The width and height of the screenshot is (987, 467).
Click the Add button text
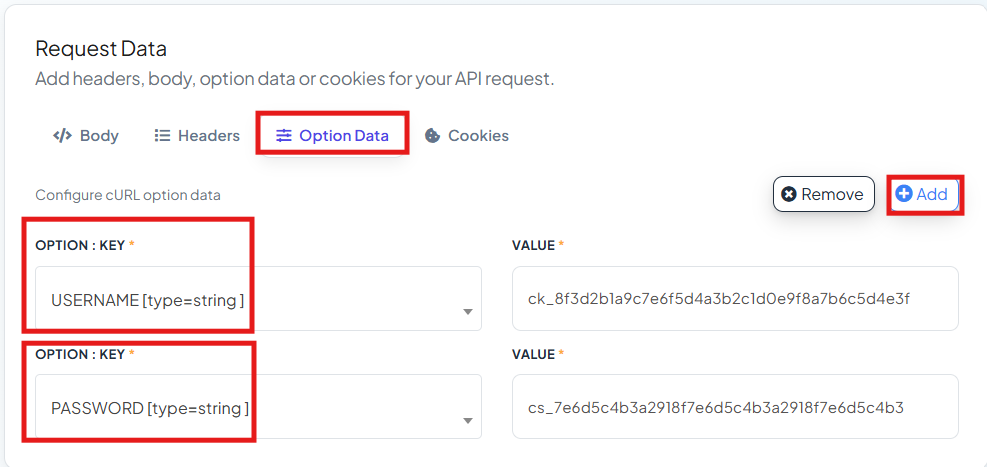tap(932, 194)
